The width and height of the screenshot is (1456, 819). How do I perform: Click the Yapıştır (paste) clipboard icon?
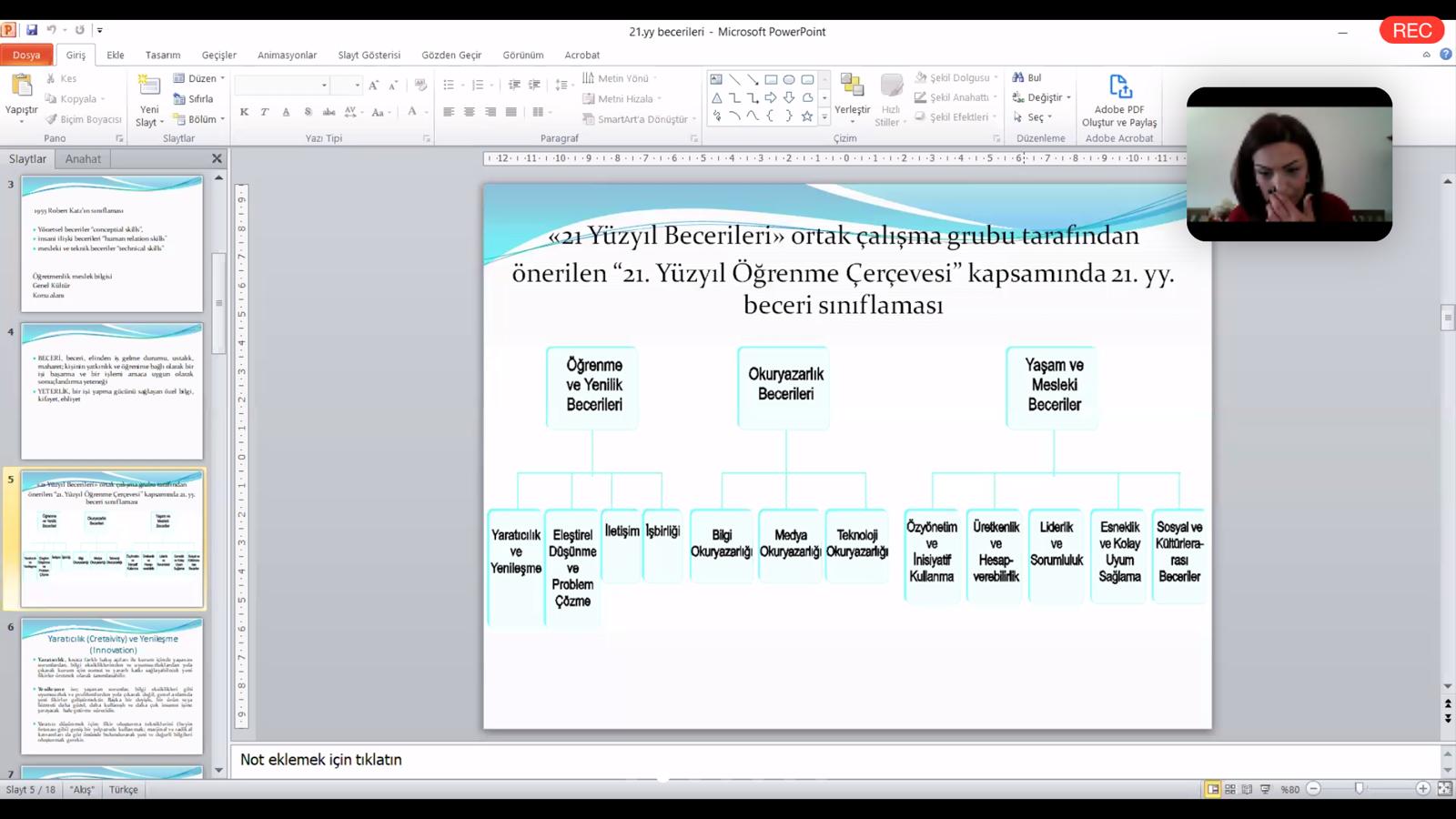coord(21,86)
